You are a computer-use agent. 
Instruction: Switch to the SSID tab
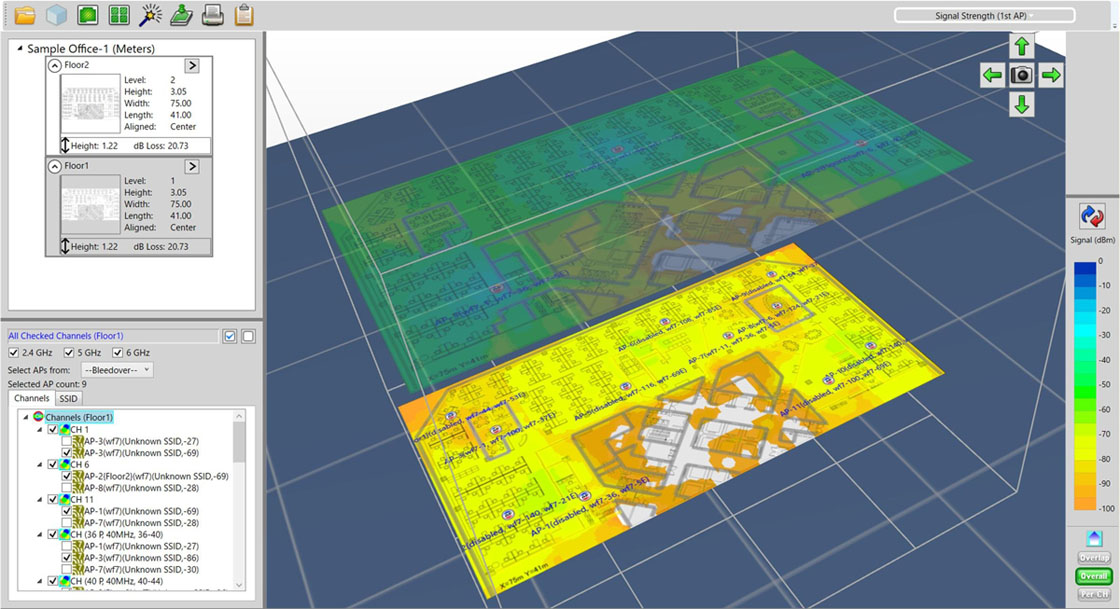(68, 398)
